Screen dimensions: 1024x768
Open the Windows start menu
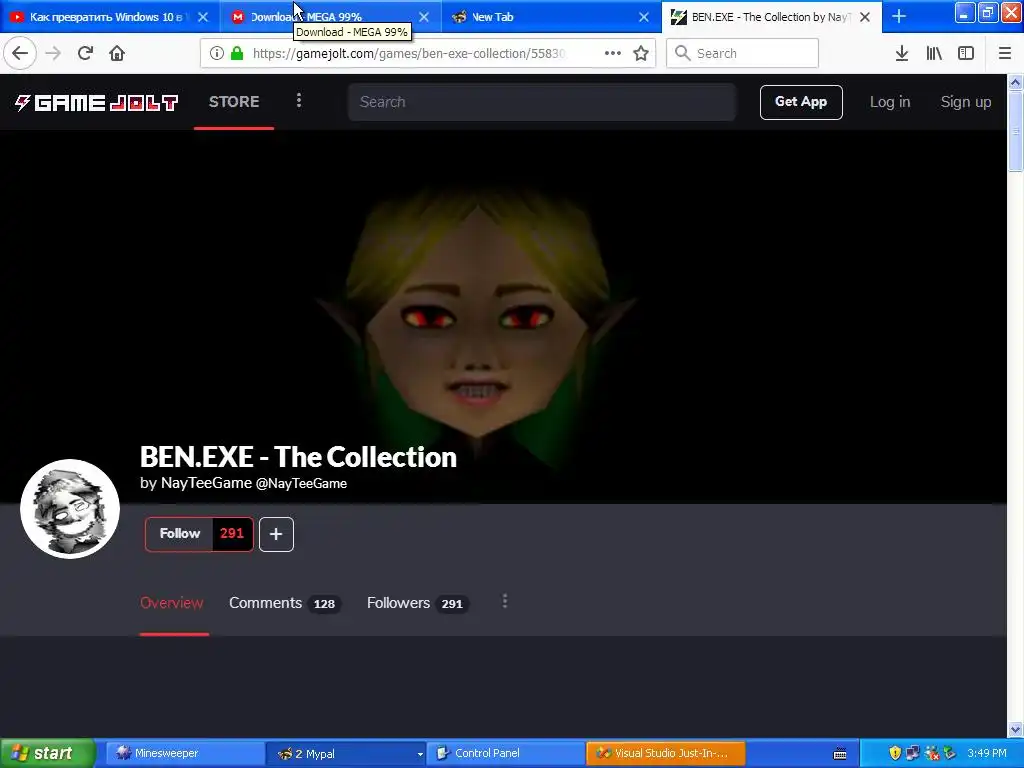(47, 753)
